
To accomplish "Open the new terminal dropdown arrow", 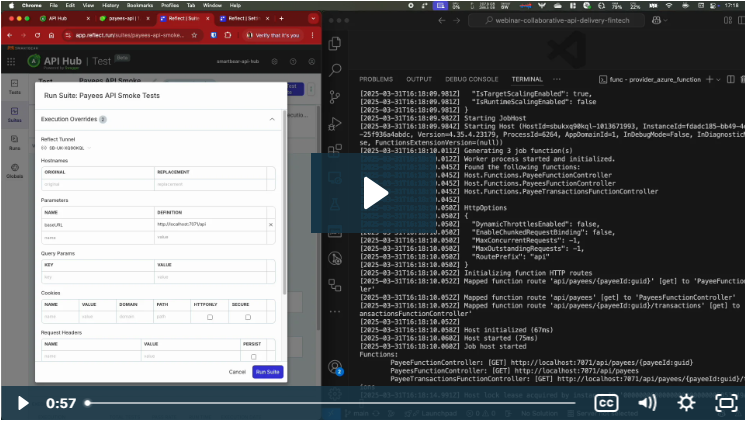I will (718, 80).
